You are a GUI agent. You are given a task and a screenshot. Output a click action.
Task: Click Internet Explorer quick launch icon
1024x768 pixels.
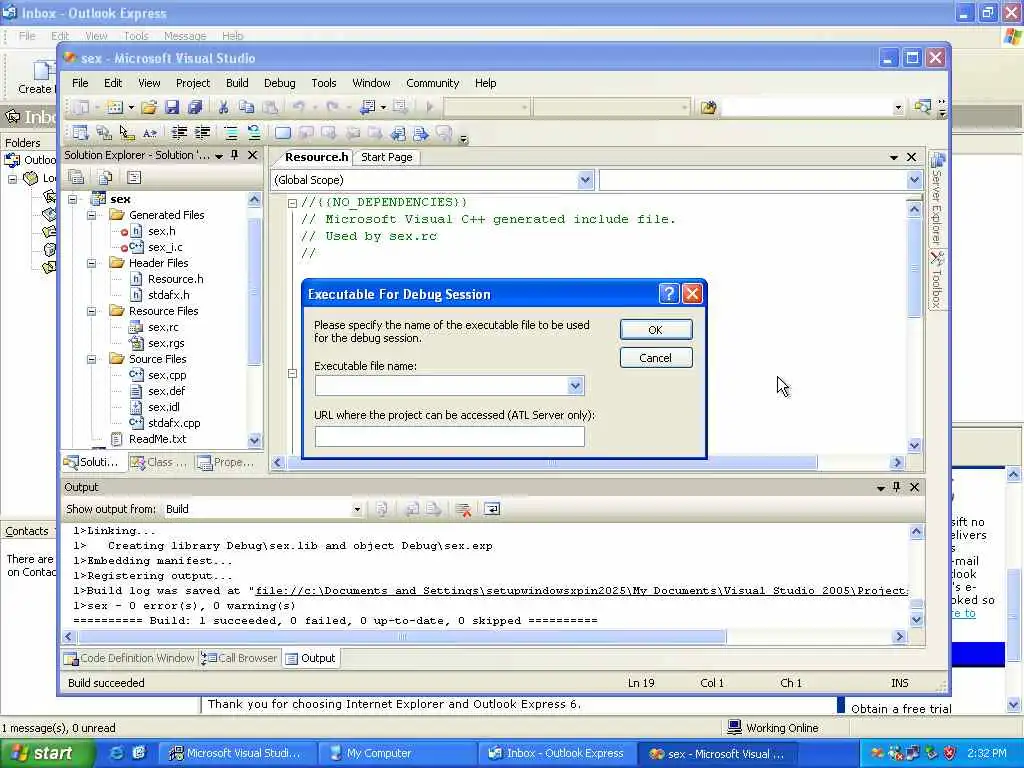click(x=116, y=753)
